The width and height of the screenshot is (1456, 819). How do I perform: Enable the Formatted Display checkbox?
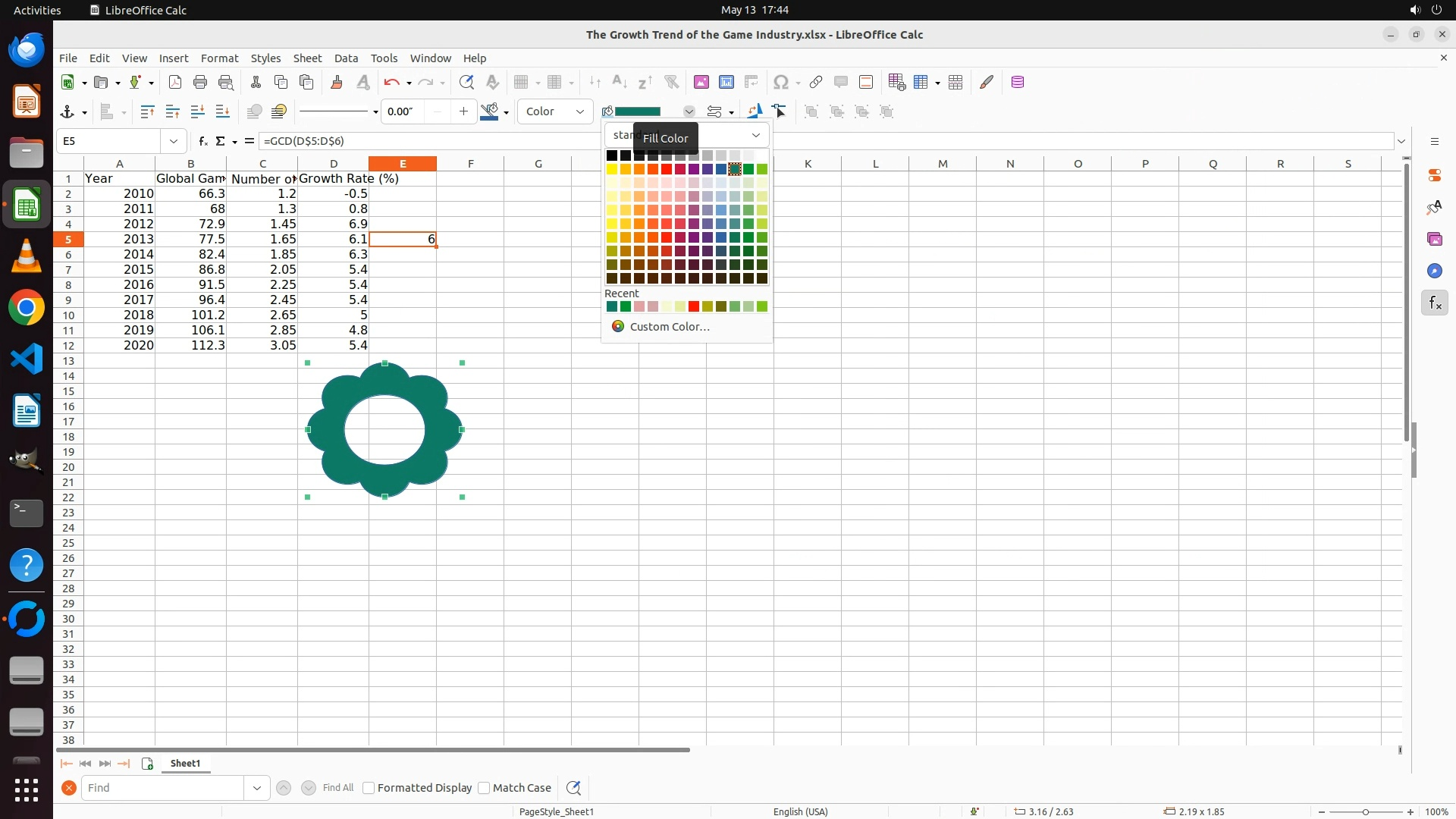click(369, 788)
